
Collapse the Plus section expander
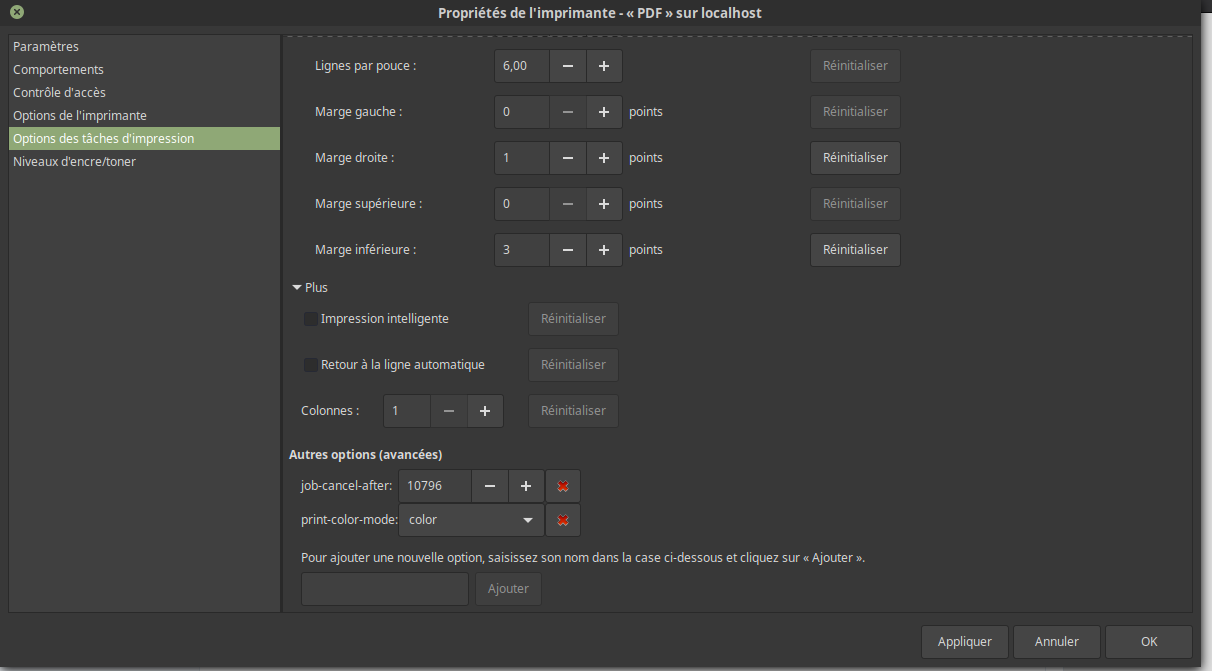pyautogui.click(x=297, y=288)
